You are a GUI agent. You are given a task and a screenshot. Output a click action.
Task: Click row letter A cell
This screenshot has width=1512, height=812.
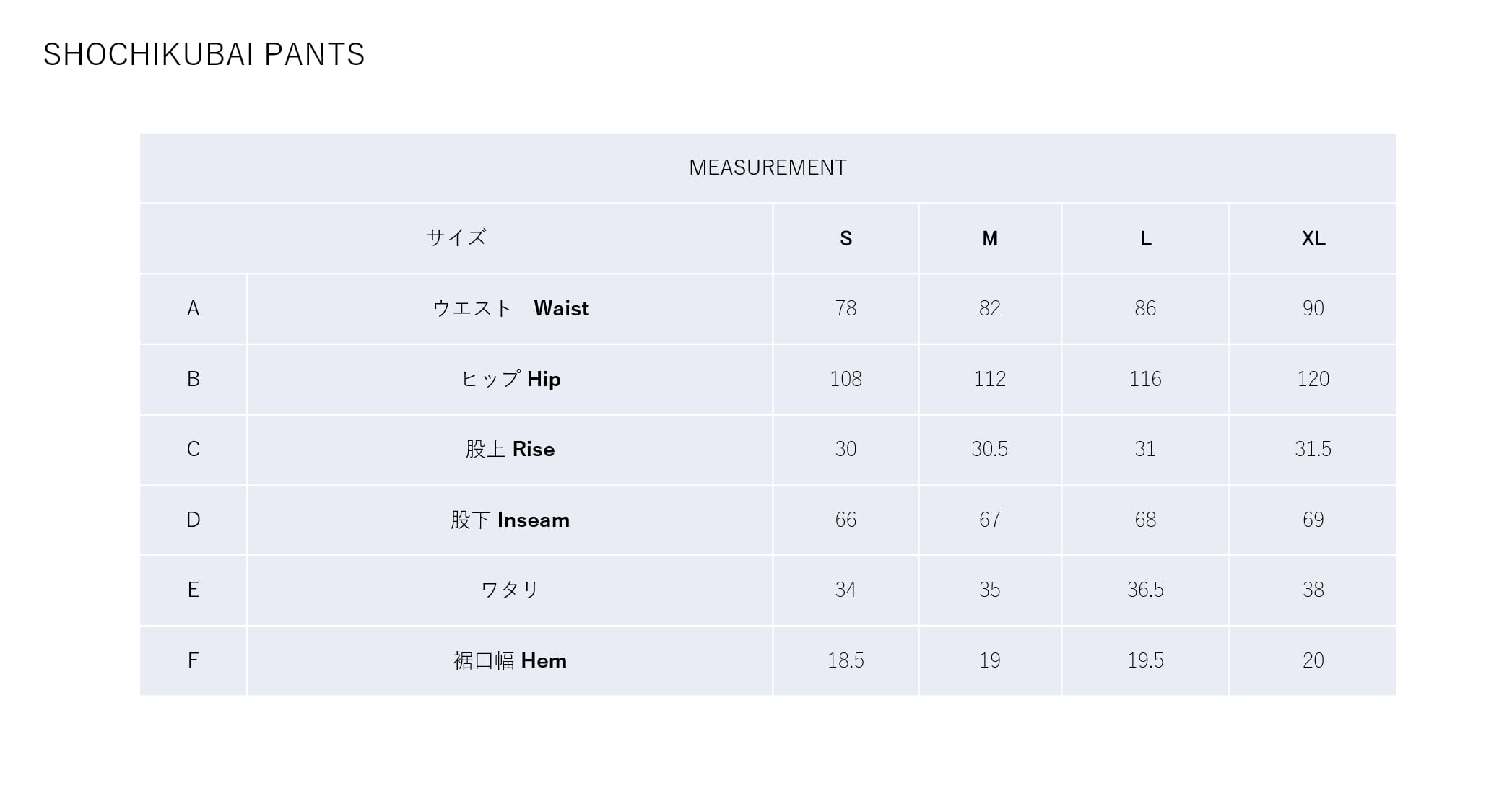tap(193, 308)
